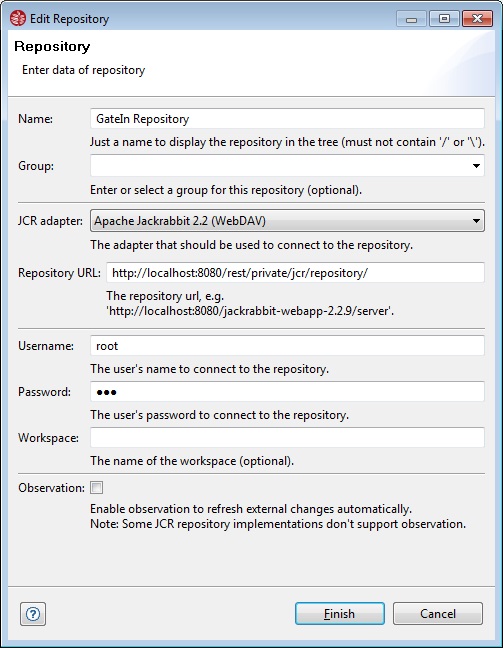Click the Finish button

pos(340,614)
